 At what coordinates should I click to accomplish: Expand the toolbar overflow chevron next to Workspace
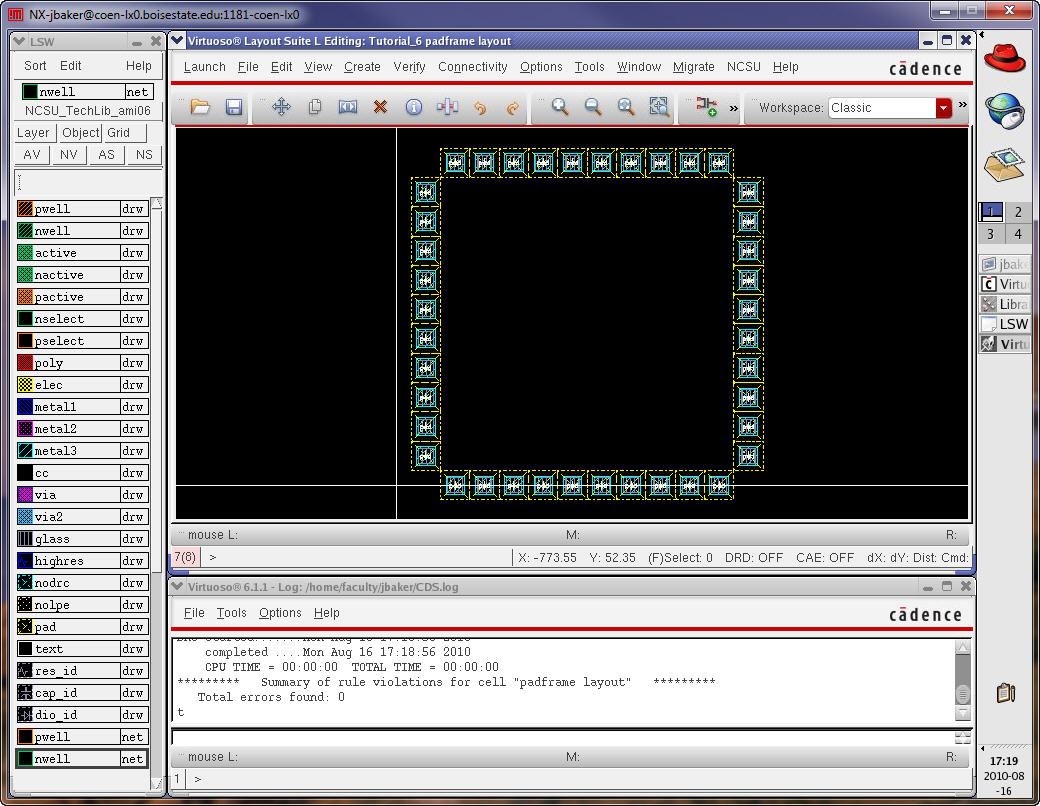click(734, 107)
